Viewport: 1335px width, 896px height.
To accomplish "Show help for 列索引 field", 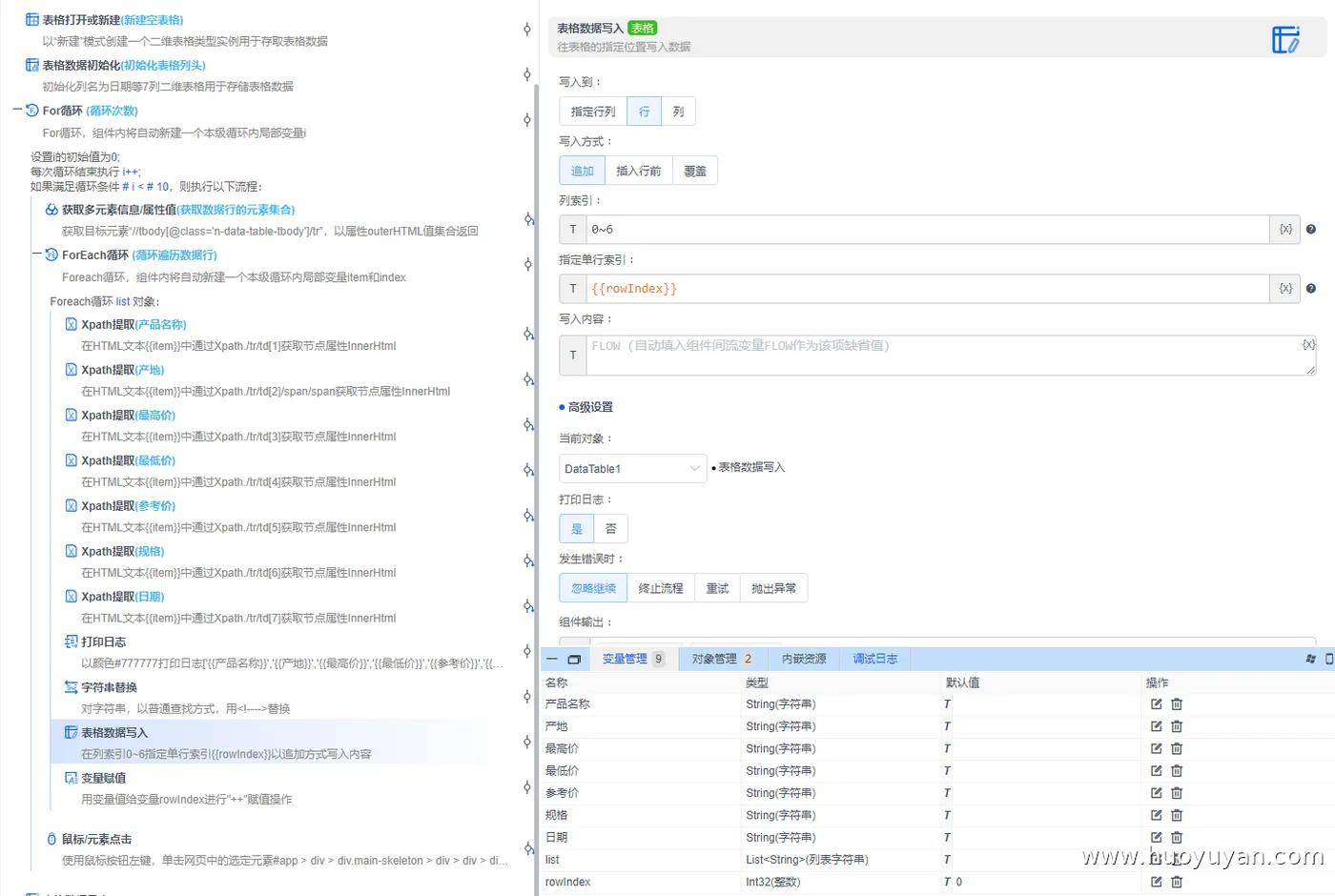I will pos(1311,230).
